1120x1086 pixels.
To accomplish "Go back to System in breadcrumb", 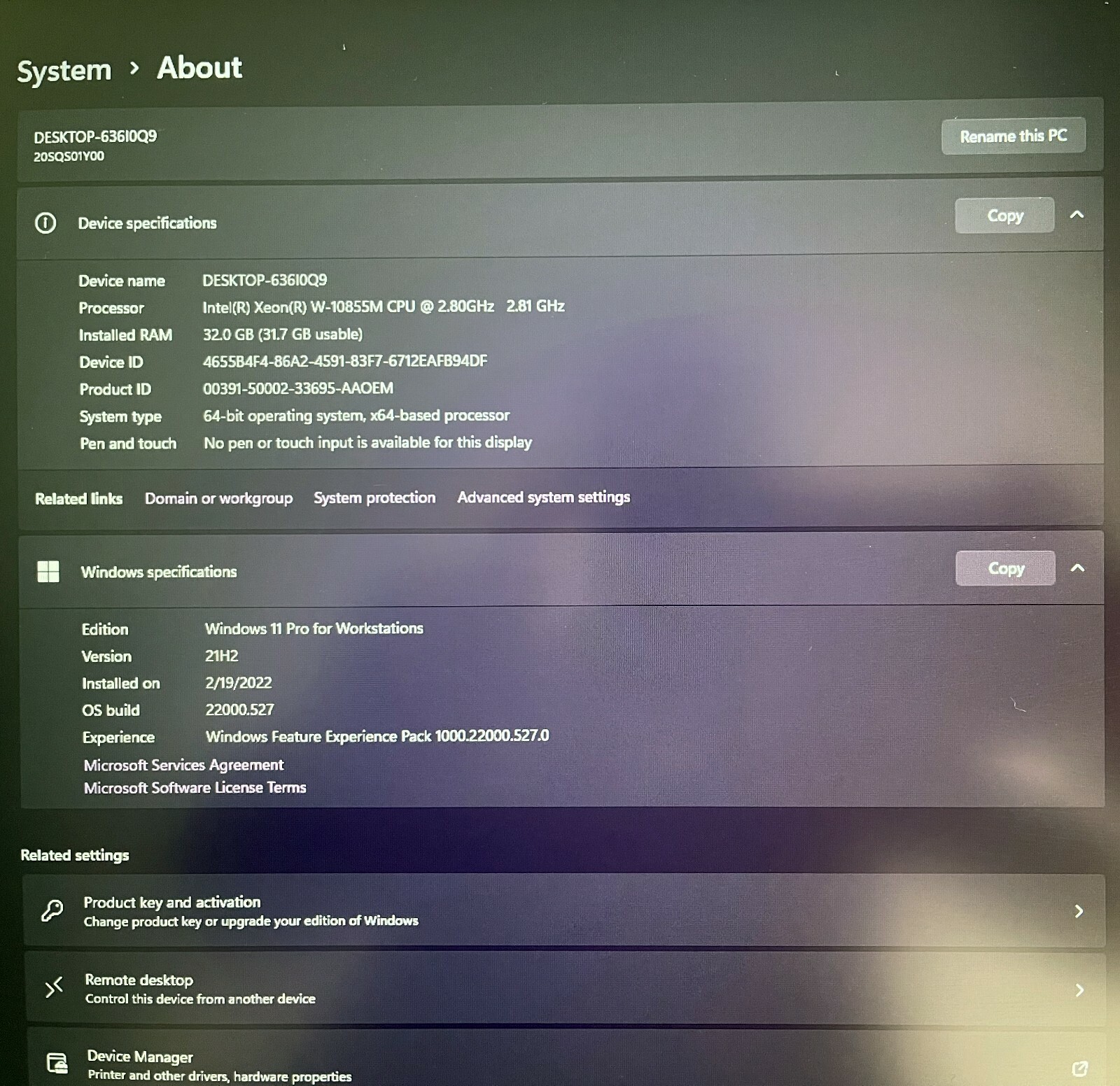I will (64, 71).
